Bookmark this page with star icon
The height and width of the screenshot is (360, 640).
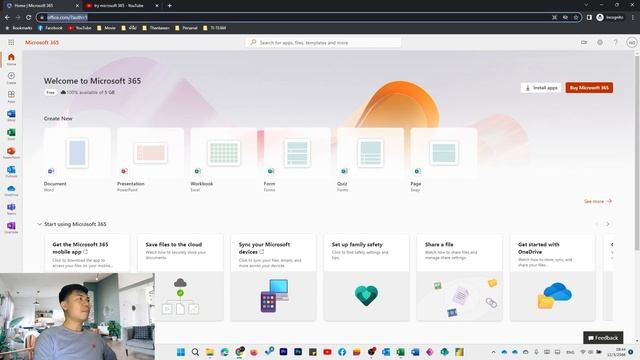tap(576, 17)
